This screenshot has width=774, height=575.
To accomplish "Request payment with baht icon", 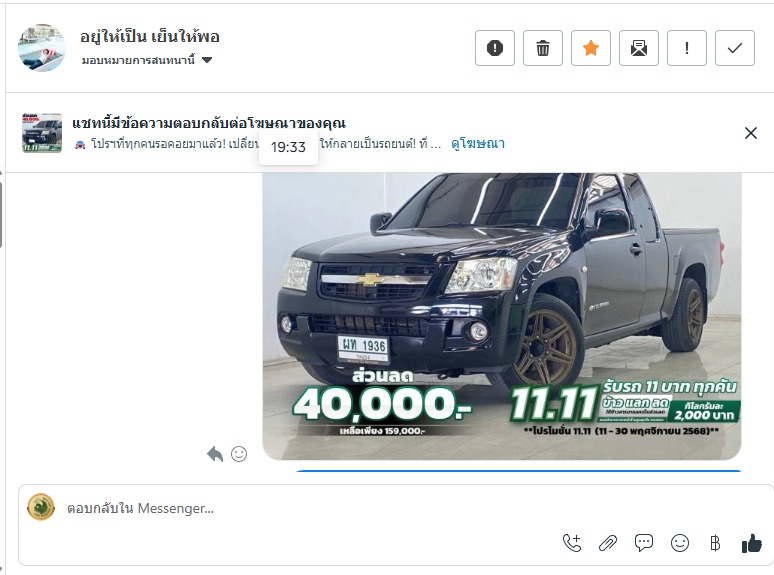I will pyautogui.click(x=715, y=543).
